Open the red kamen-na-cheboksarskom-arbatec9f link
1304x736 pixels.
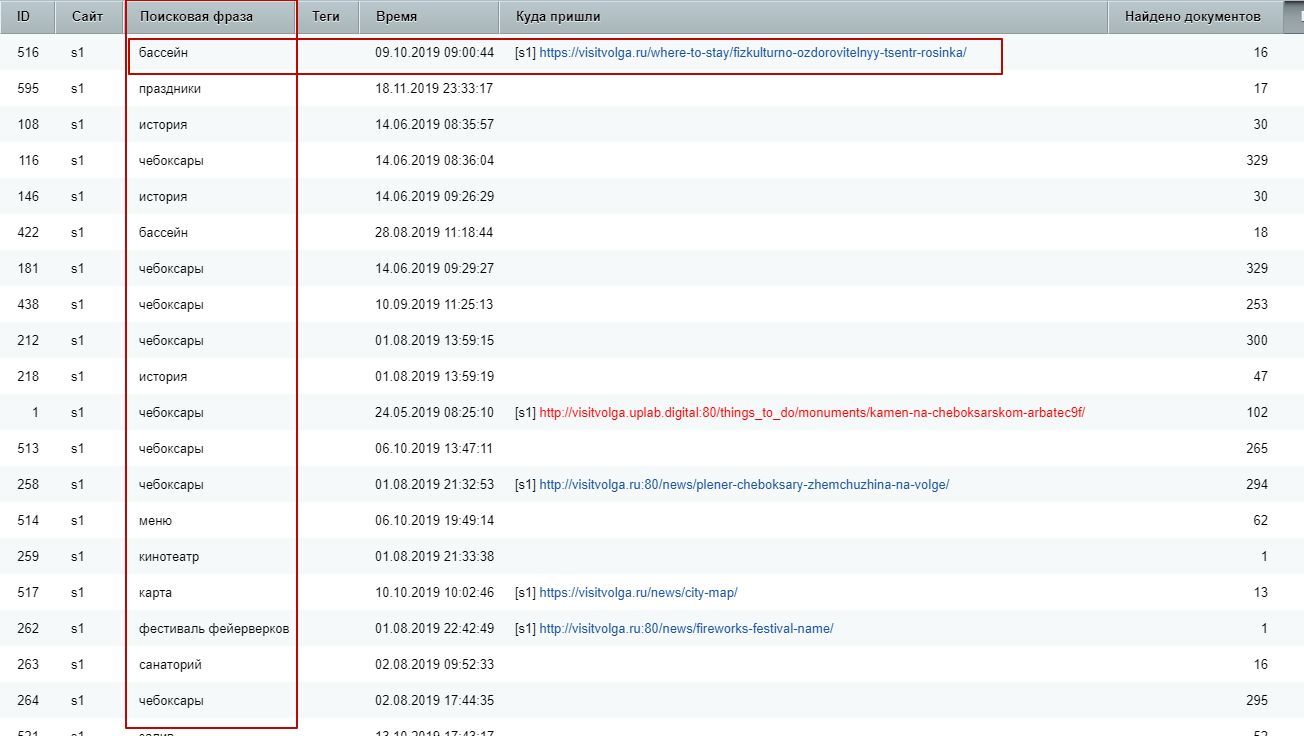[812, 413]
